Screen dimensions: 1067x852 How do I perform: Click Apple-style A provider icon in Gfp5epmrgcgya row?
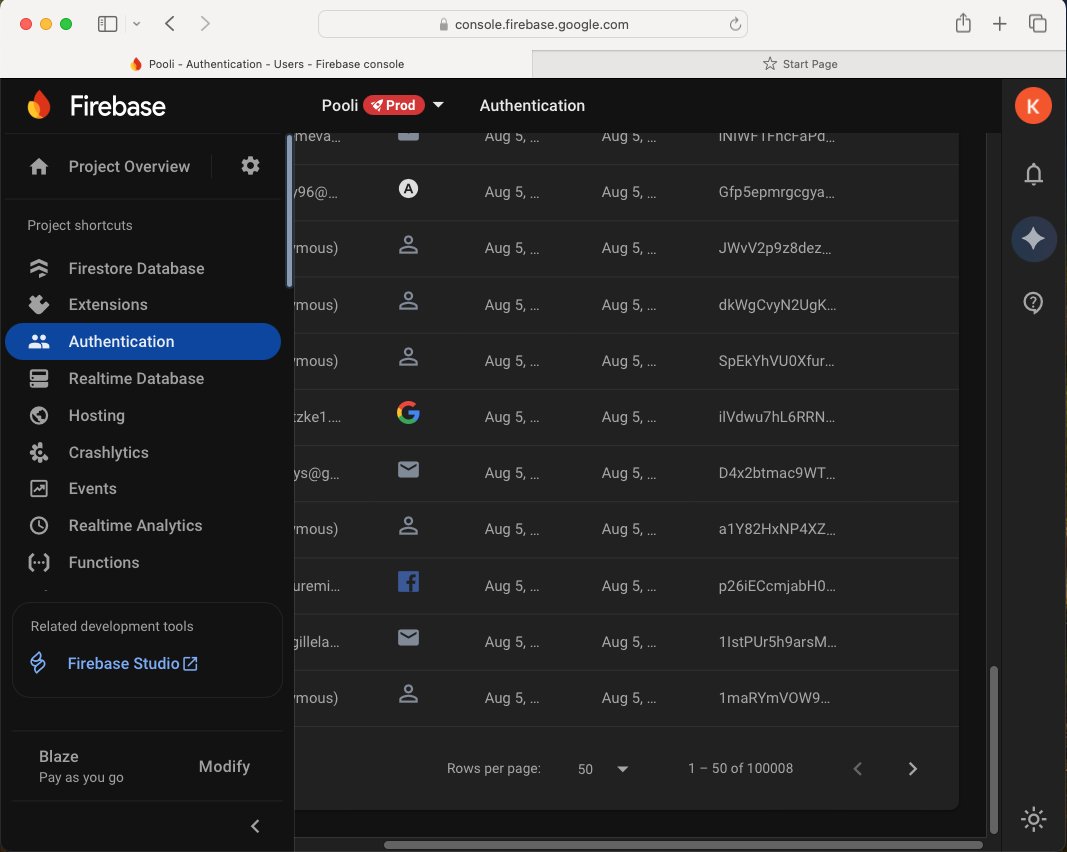pyautogui.click(x=408, y=189)
